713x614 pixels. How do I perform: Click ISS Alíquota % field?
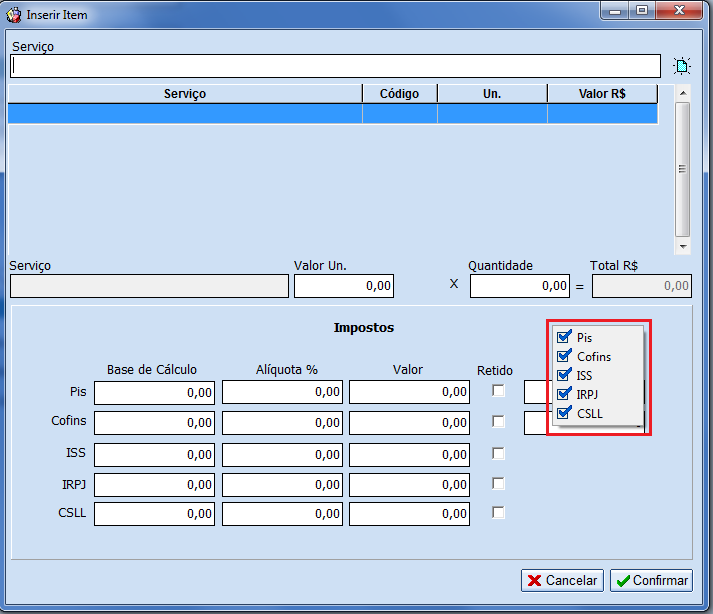pos(282,455)
